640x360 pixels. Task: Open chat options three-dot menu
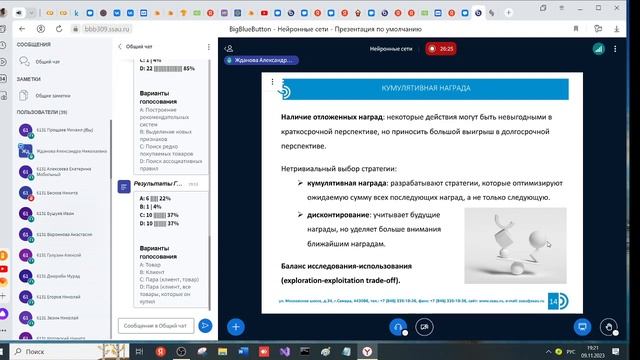coord(209,47)
